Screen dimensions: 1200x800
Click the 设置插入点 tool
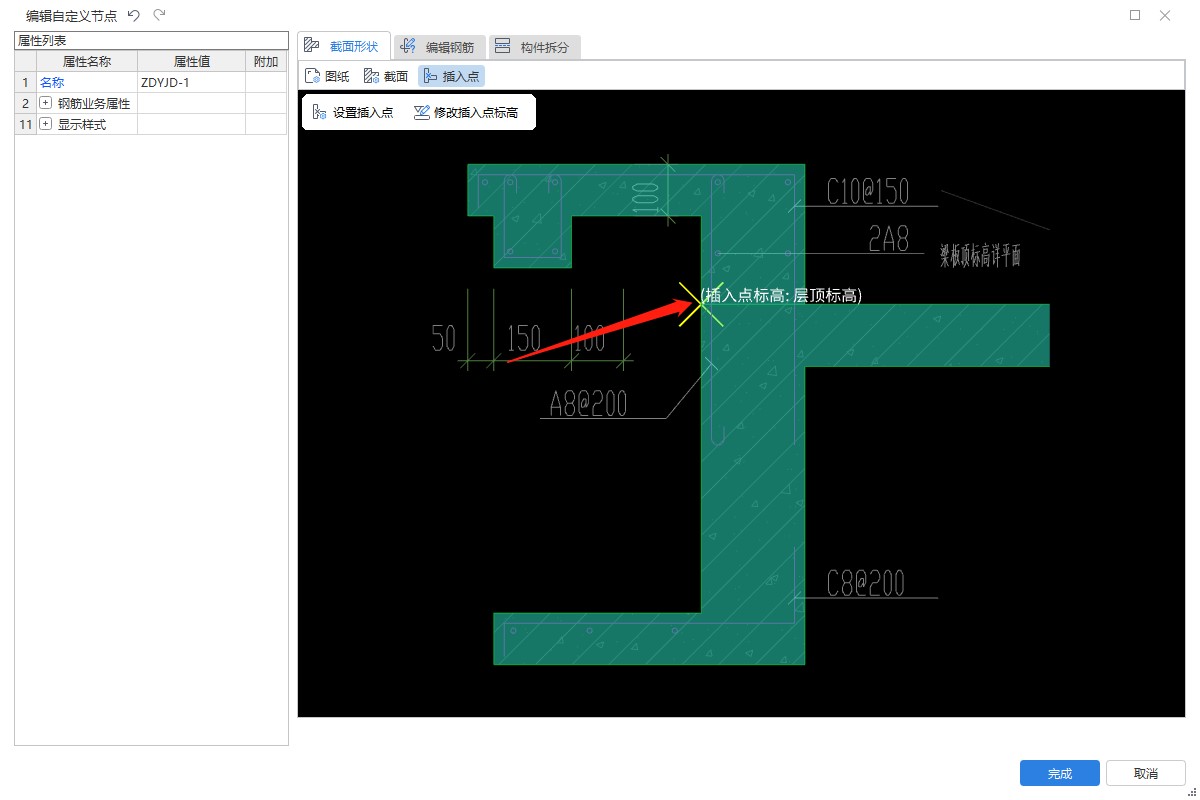pos(353,113)
